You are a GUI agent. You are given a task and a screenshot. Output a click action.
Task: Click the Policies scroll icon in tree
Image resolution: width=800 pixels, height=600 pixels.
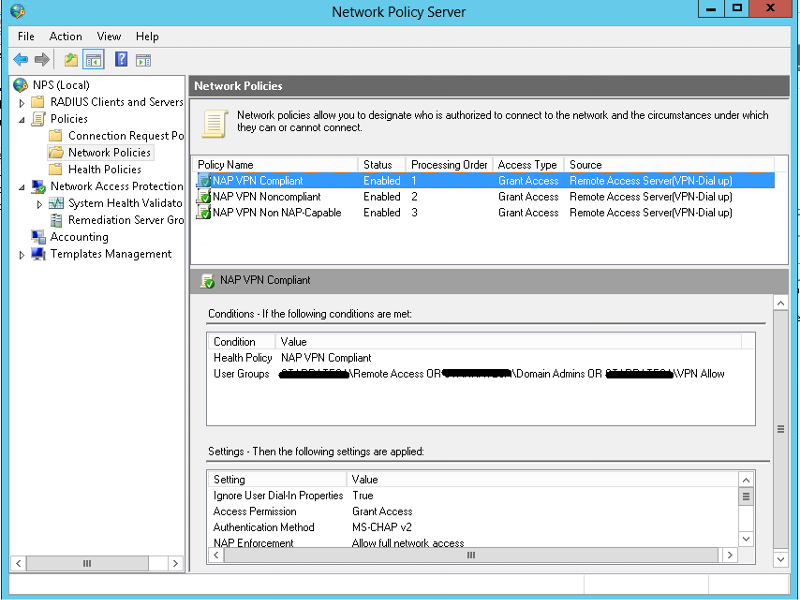point(38,118)
